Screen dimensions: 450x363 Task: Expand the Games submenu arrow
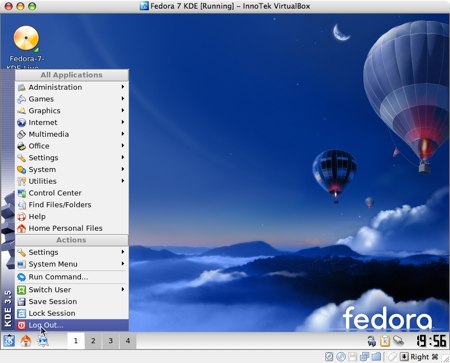pyautogui.click(x=123, y=99)
